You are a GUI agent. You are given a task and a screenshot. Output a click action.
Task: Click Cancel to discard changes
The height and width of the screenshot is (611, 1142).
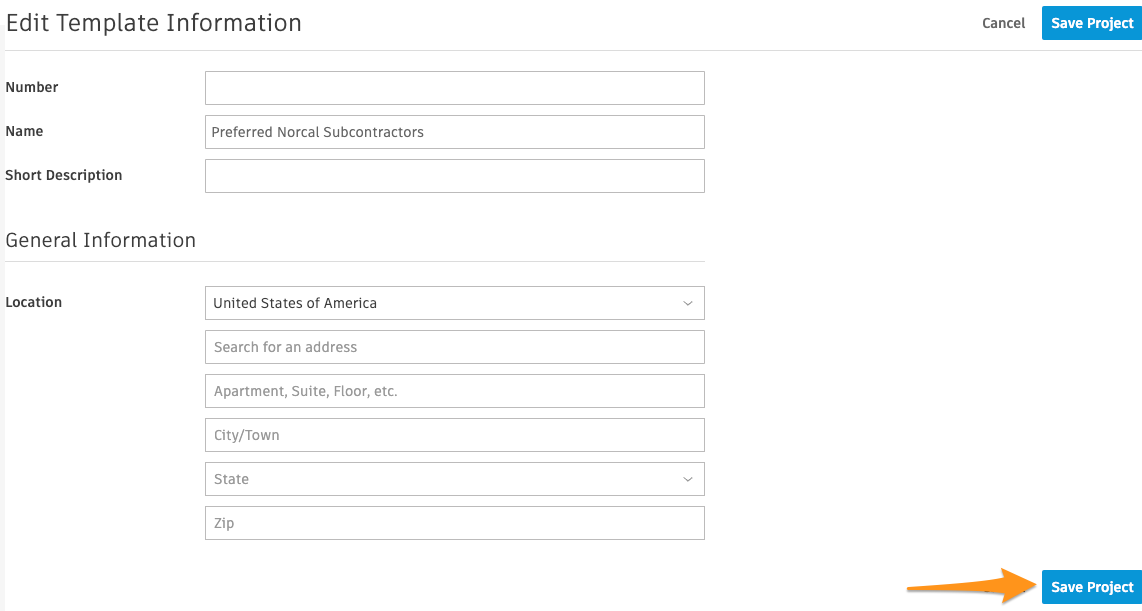coord(1002,22)
